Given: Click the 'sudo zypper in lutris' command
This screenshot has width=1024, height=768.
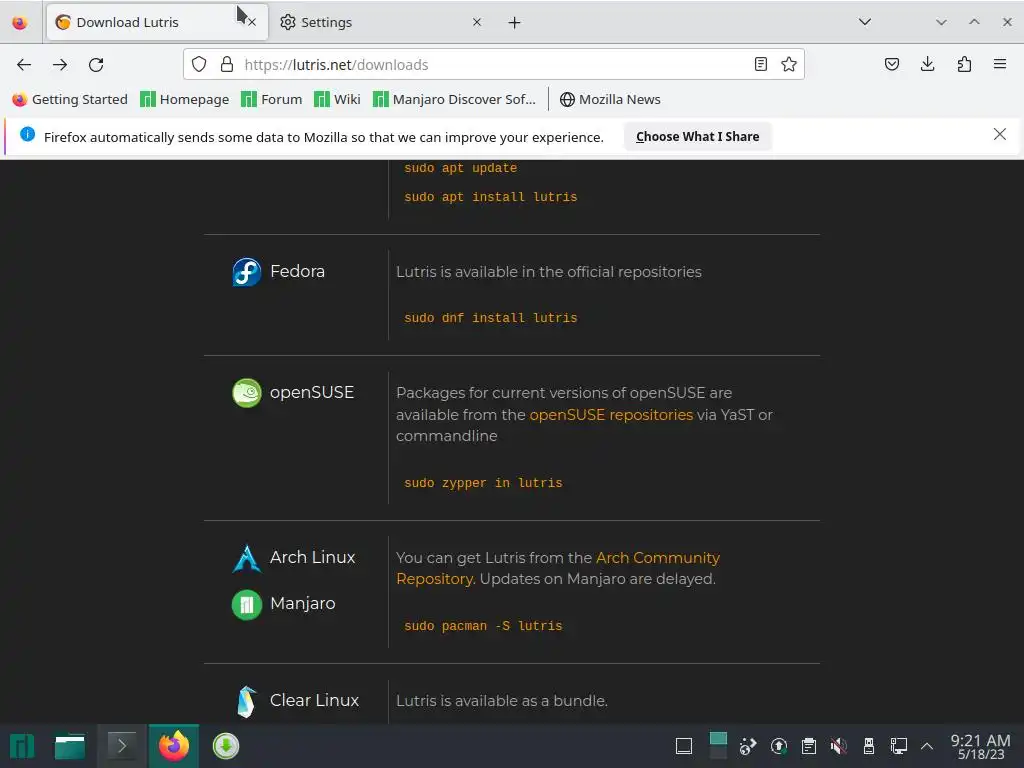Looking at the screenshot, I should pos(483,483).
